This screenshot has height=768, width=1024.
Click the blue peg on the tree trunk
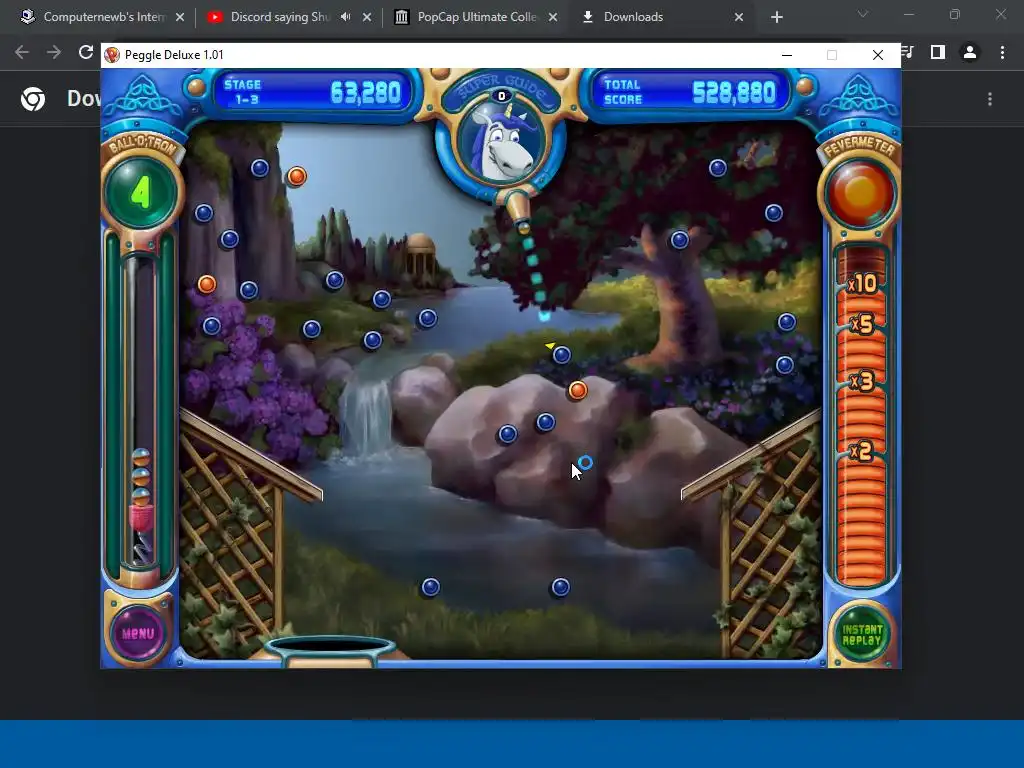pos(680,240)
